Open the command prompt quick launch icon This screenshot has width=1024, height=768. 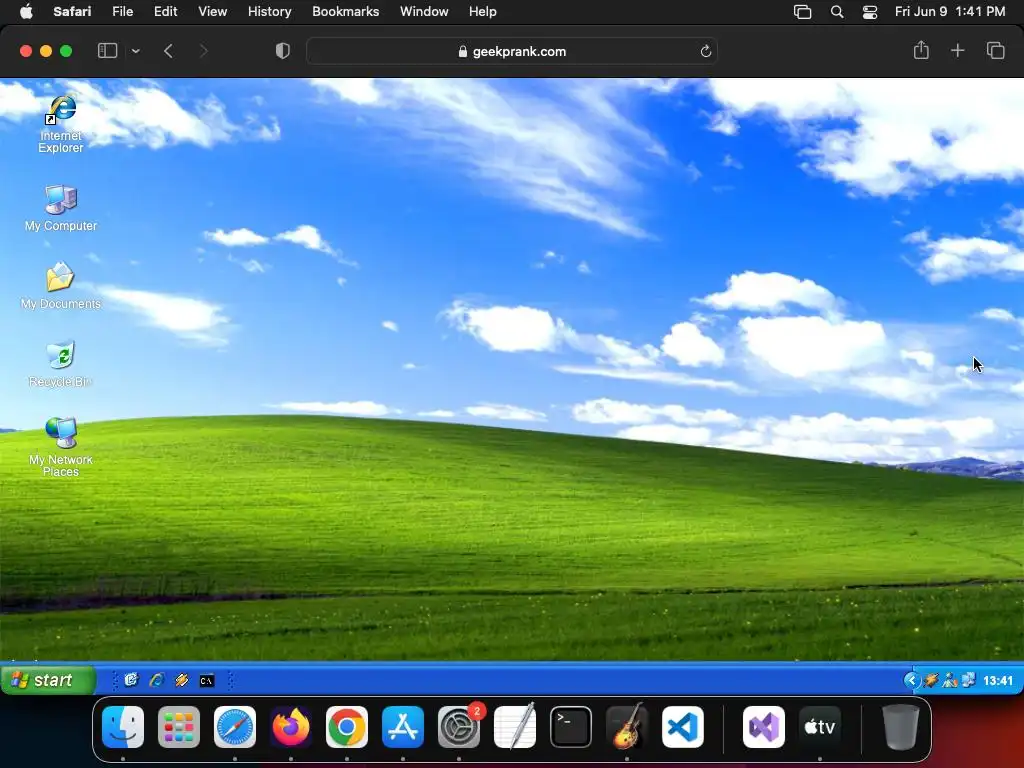click(206, 680)
